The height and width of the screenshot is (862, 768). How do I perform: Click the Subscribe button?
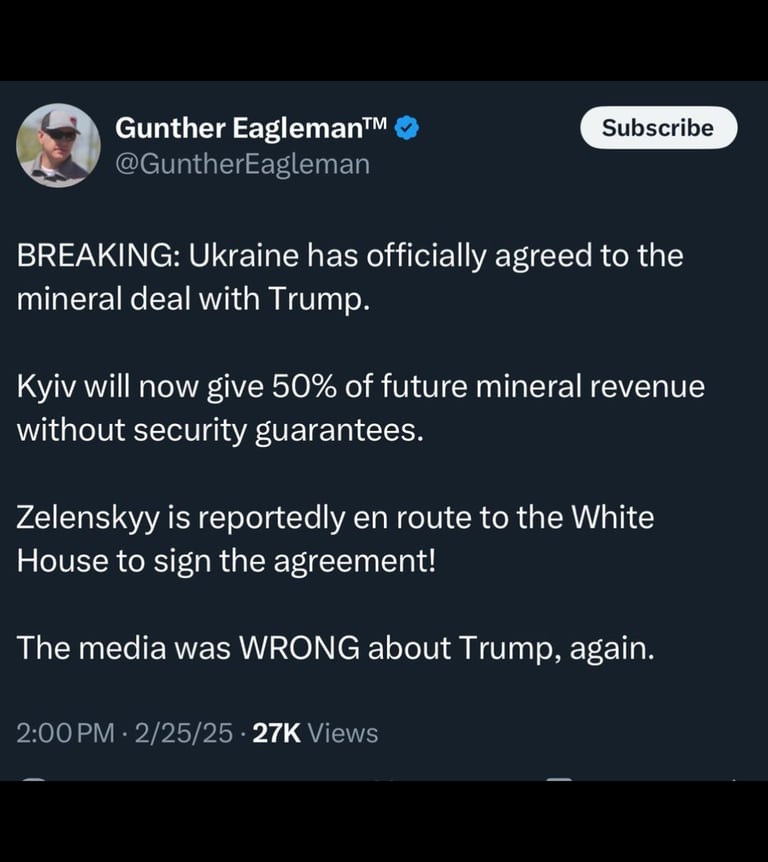pos(658,128)
